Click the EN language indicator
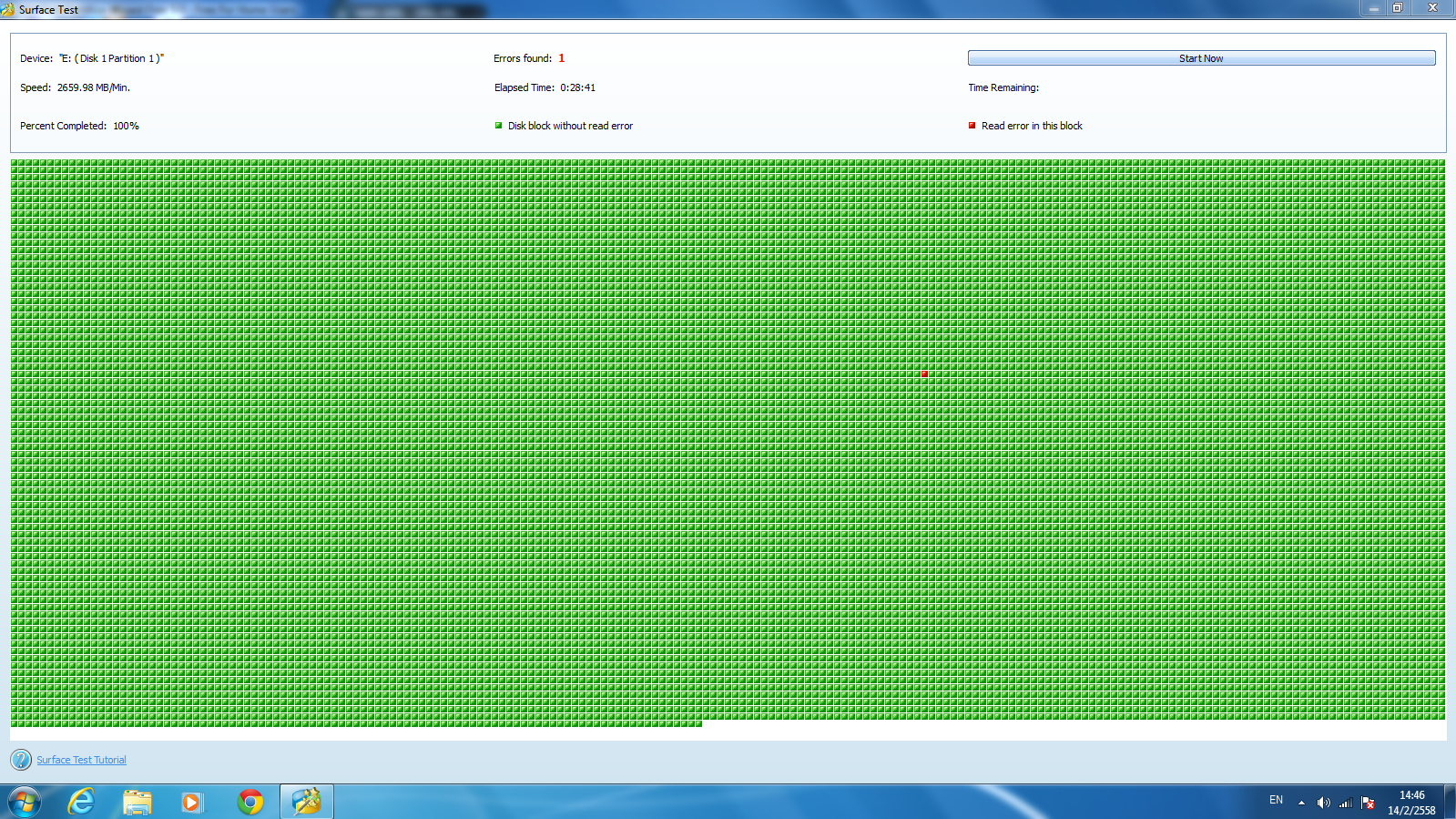 [1276, 800]
